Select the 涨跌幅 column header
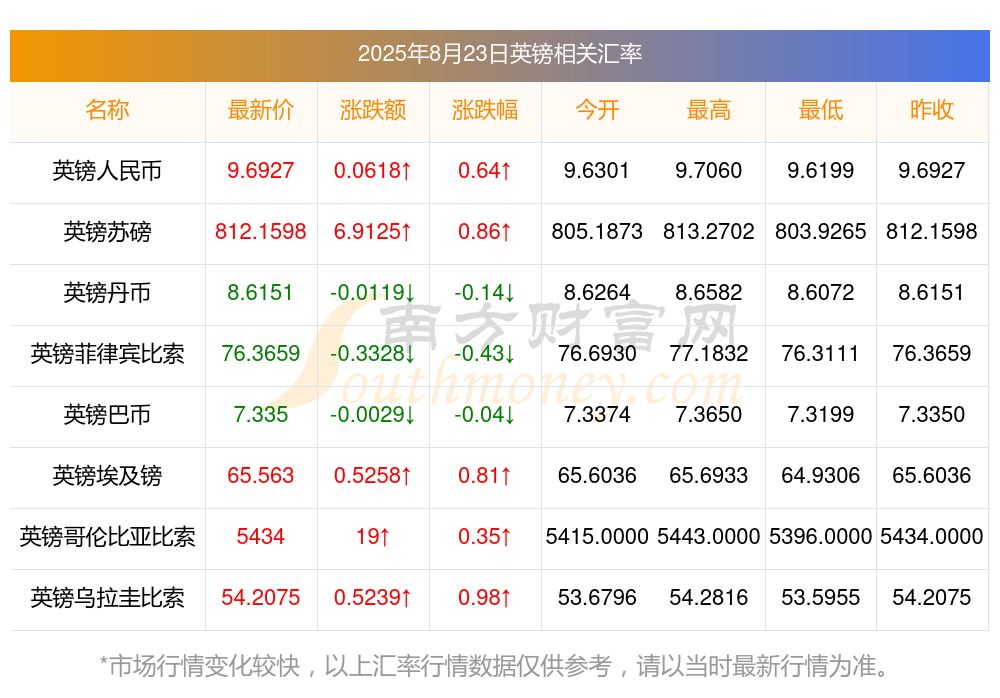 coord(485,110)
